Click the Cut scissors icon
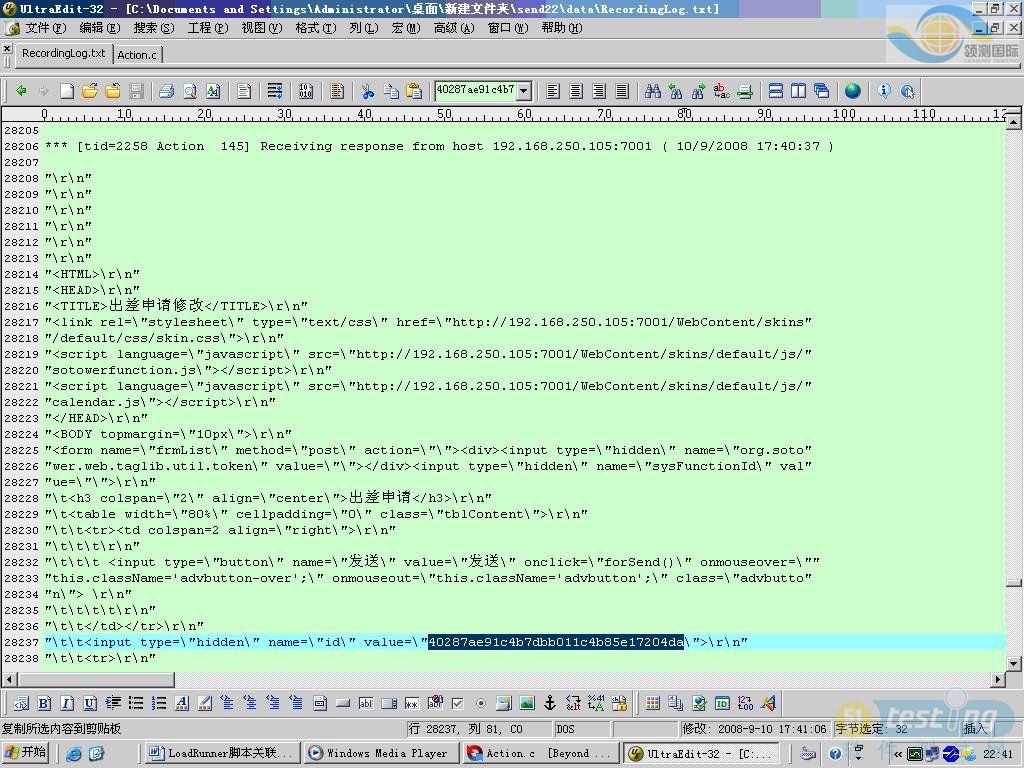The image size is (1024, 768). click(x=367, y=91)
